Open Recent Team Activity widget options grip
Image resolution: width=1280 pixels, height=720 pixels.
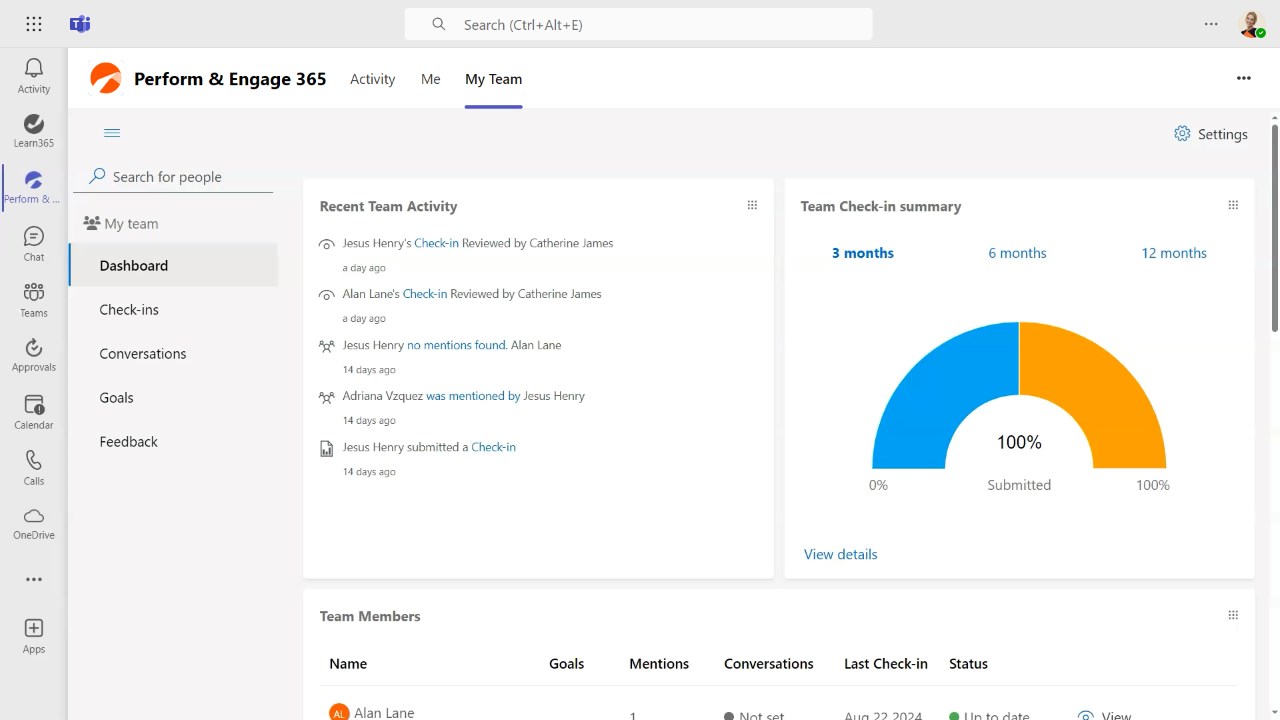[x=752, y=206]
